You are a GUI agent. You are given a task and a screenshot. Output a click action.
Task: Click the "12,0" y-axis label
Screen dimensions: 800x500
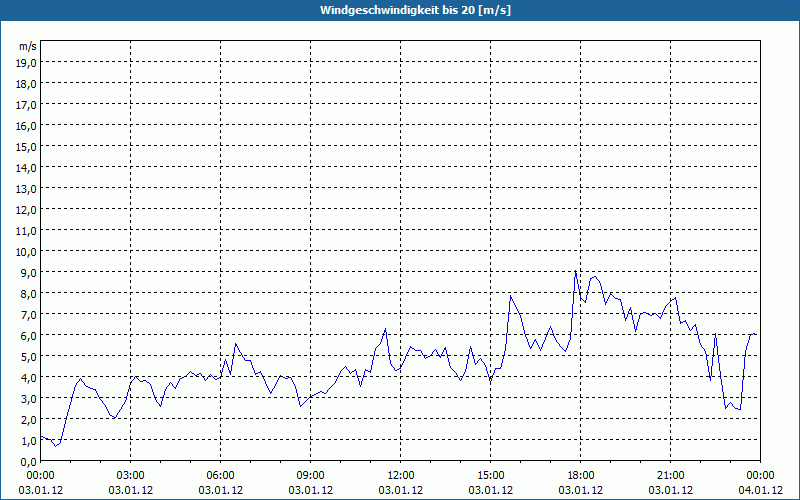[27, 210]
